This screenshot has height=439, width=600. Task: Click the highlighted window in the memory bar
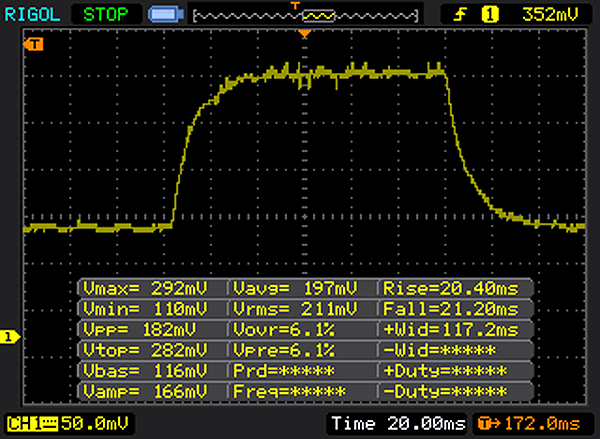(318, 16)
